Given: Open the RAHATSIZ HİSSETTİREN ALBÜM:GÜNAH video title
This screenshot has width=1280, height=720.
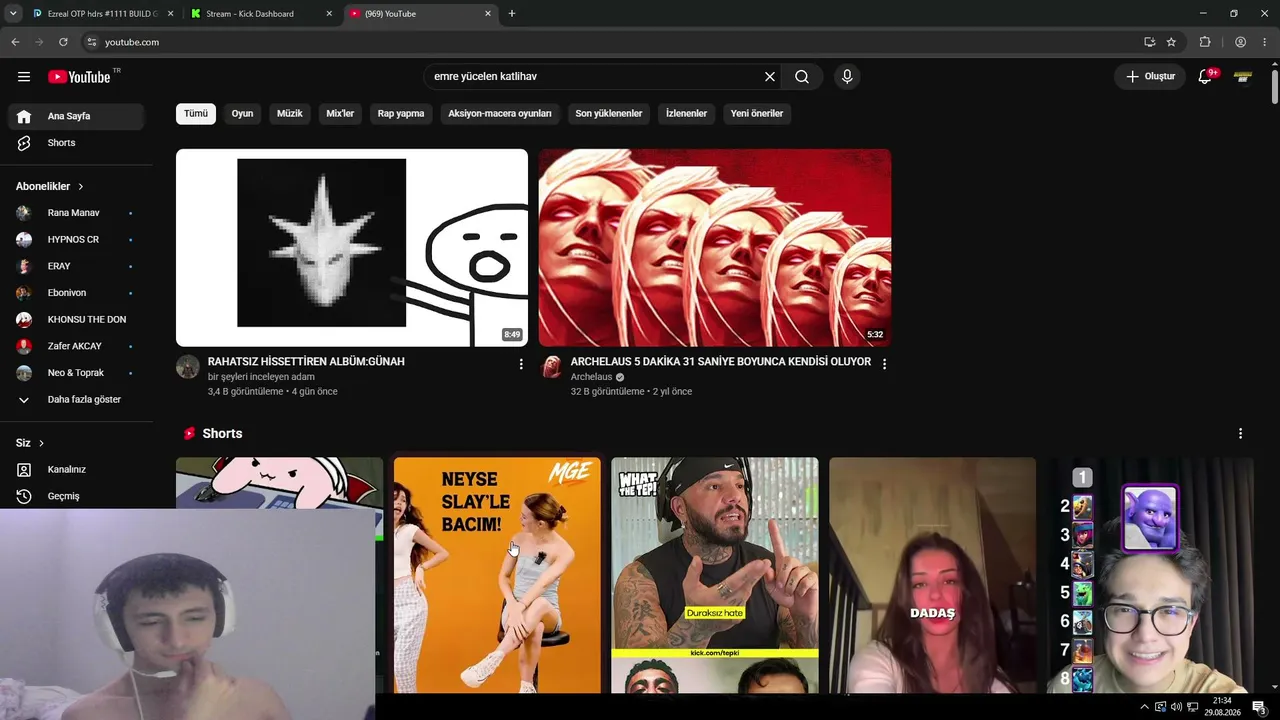Looking at the screenshot, I should 306,362.
